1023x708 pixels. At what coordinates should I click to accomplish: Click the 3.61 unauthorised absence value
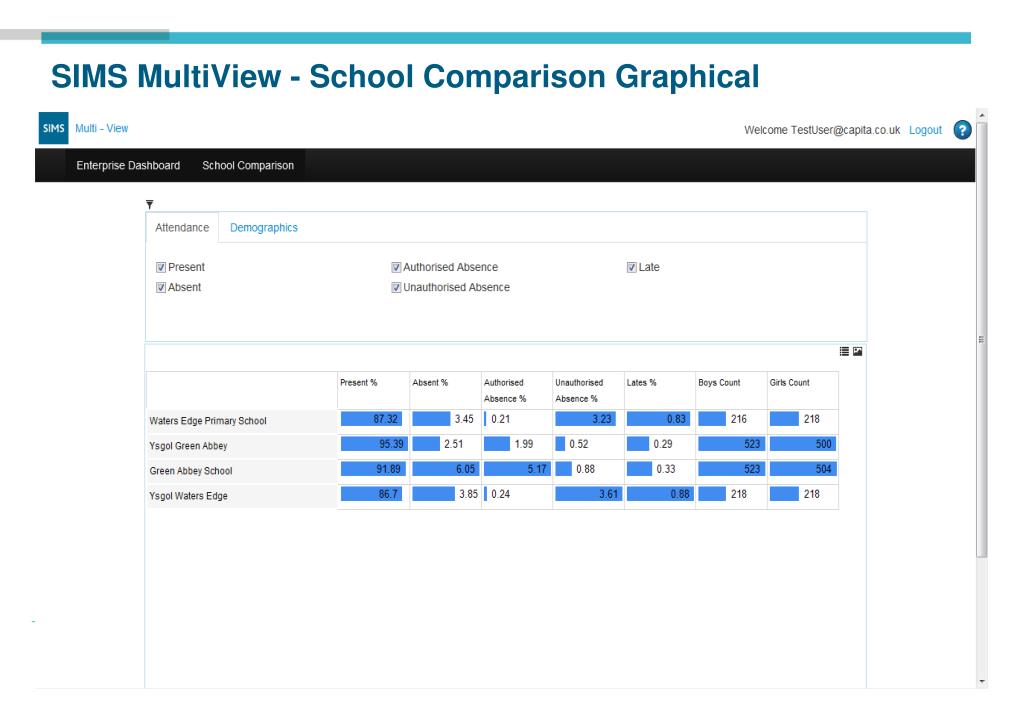click(x=609, y=494)
